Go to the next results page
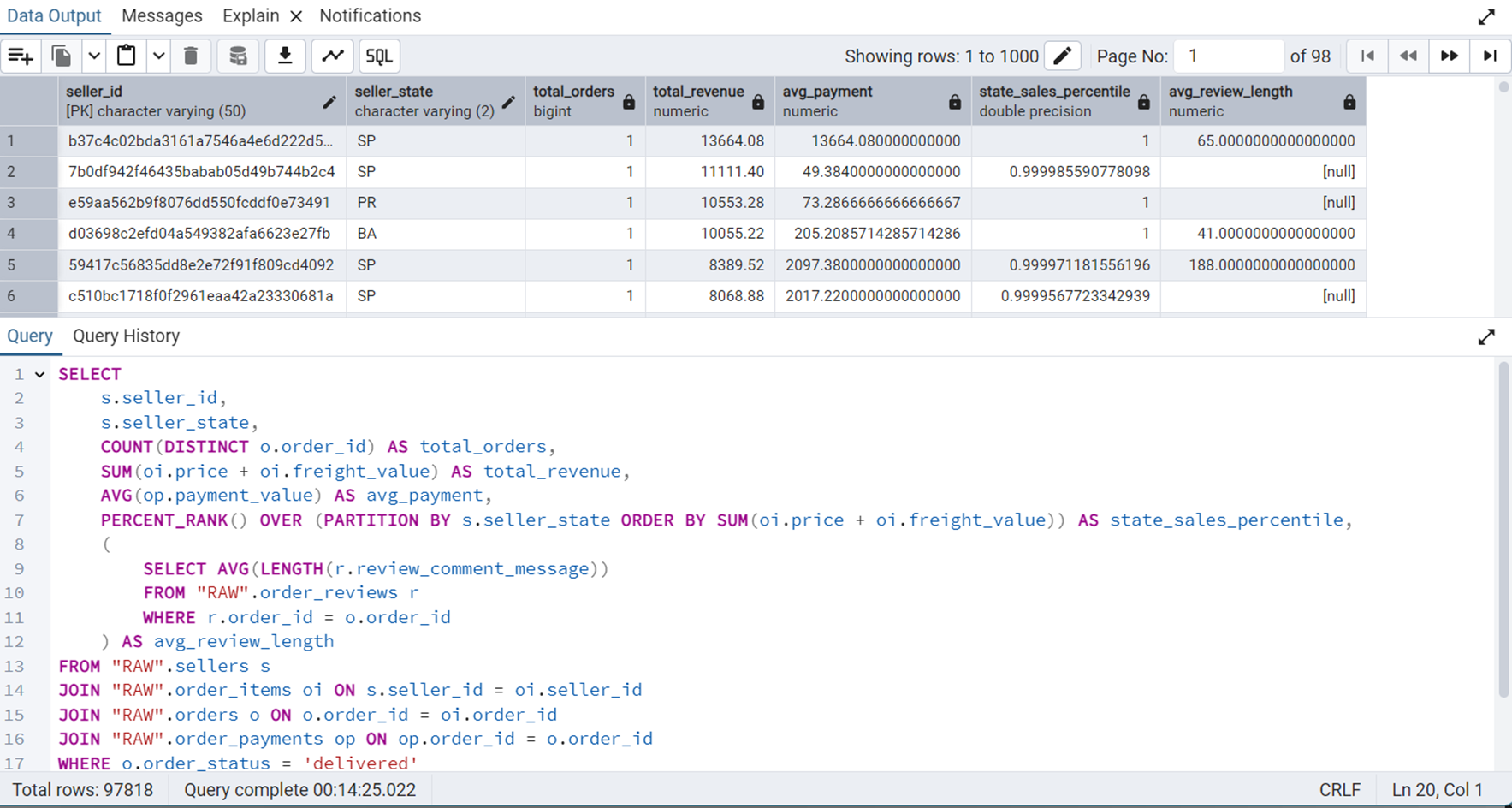 click(1449, 56)
